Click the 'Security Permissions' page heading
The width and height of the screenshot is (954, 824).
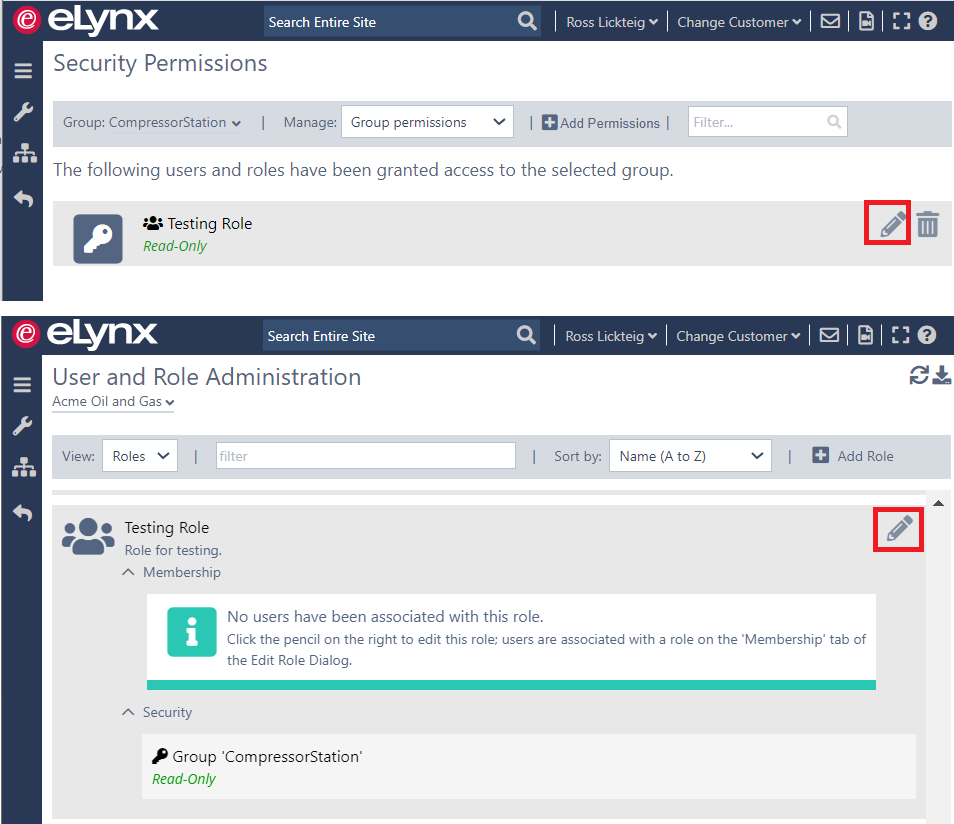(160, 64)
